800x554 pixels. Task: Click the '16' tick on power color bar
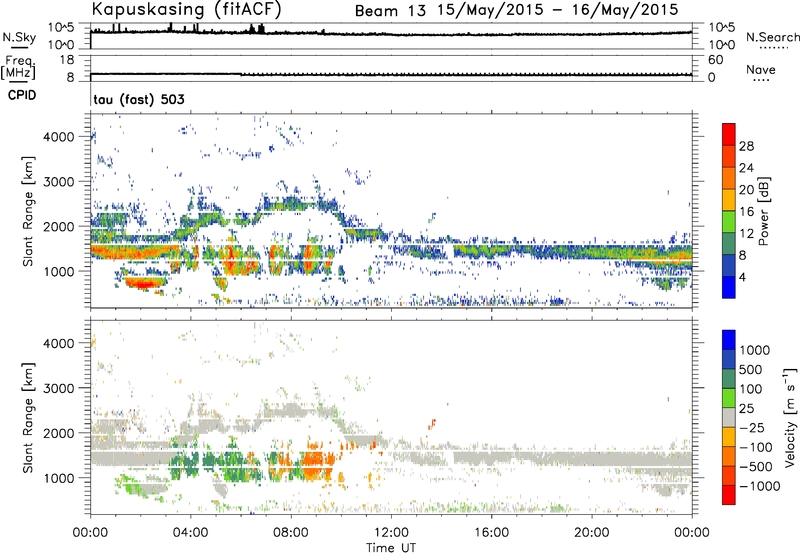[x=746, y=211]
